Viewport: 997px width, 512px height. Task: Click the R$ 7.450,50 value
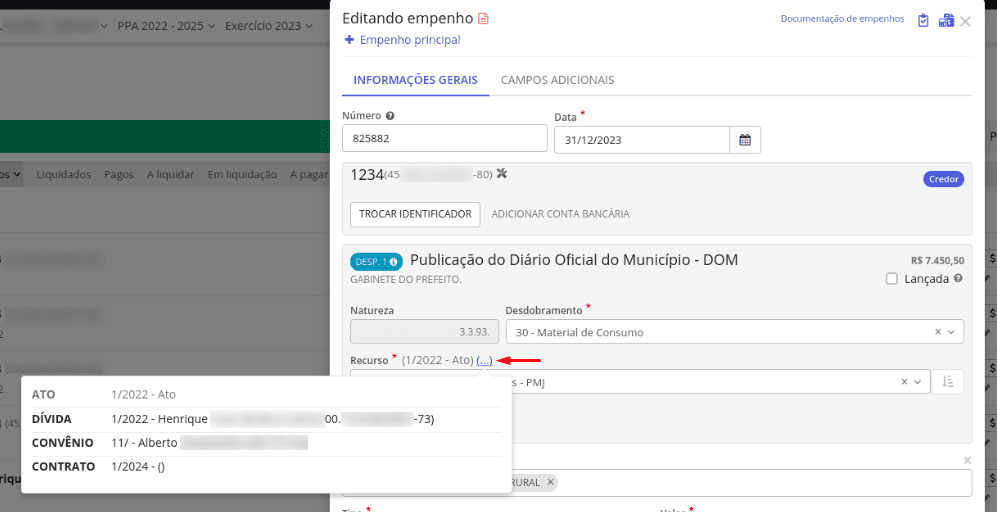937,260
